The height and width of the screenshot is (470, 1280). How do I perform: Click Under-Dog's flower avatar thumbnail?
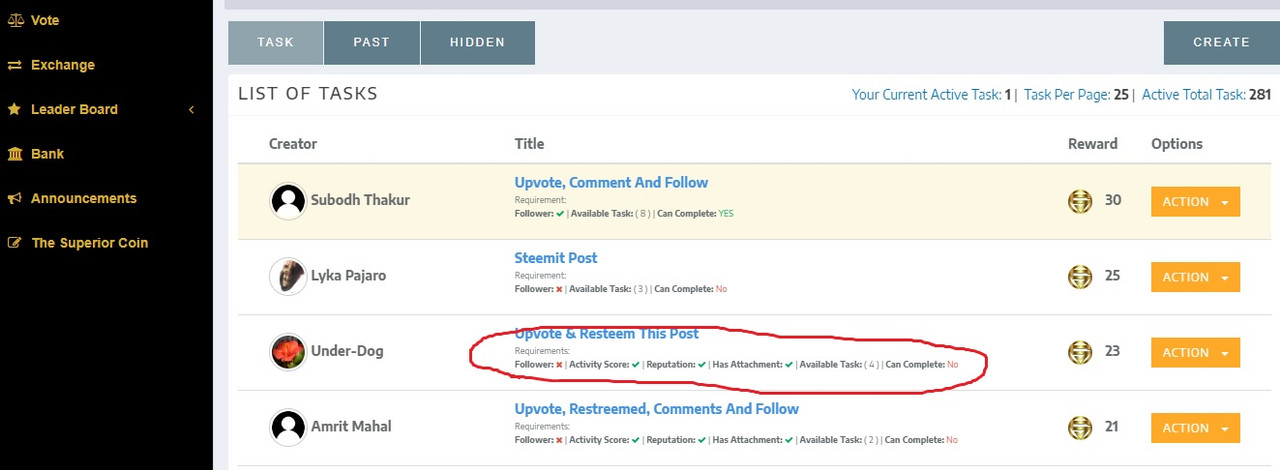point(288,352)
